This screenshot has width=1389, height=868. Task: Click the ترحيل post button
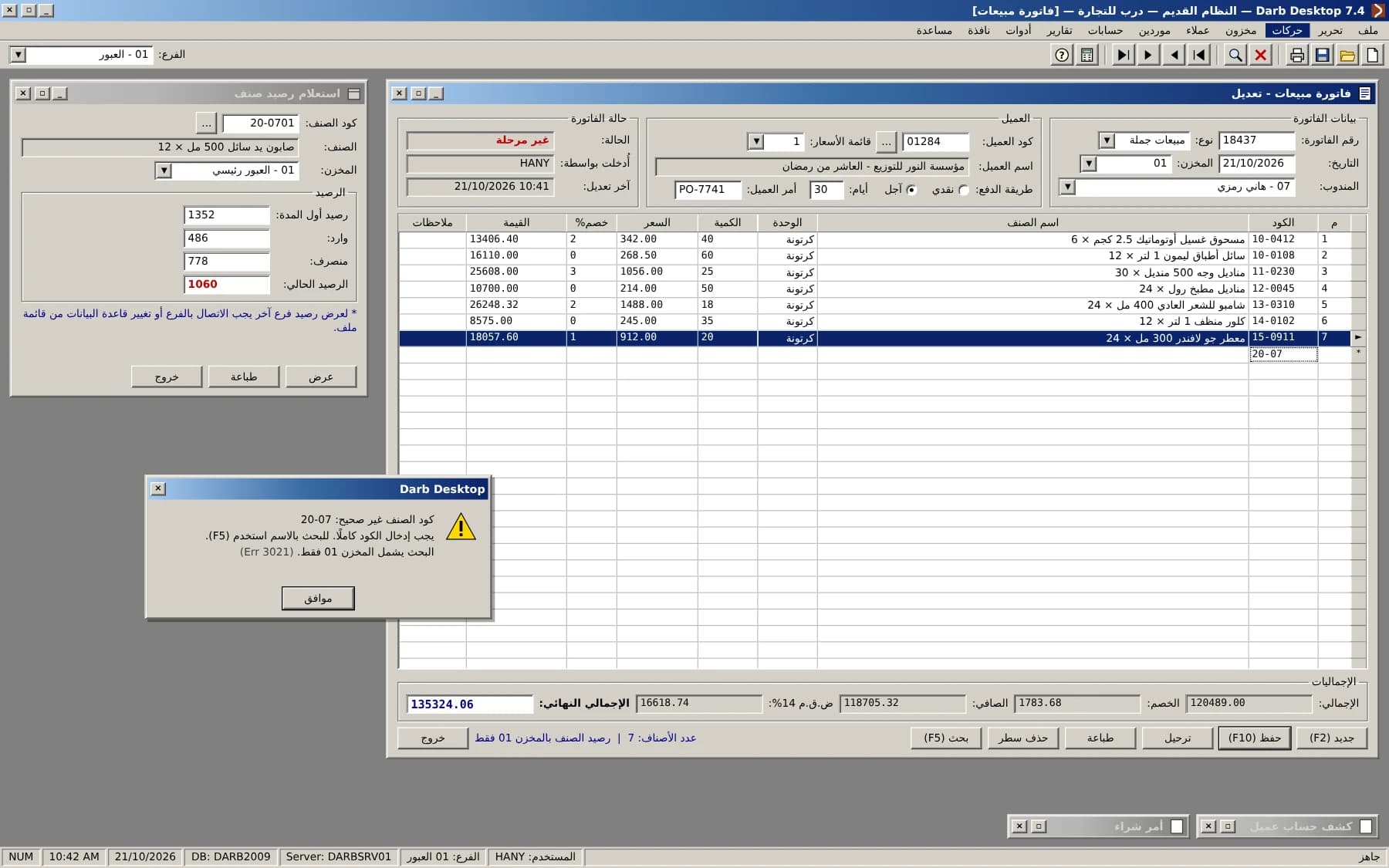[x=1178, y=738]
